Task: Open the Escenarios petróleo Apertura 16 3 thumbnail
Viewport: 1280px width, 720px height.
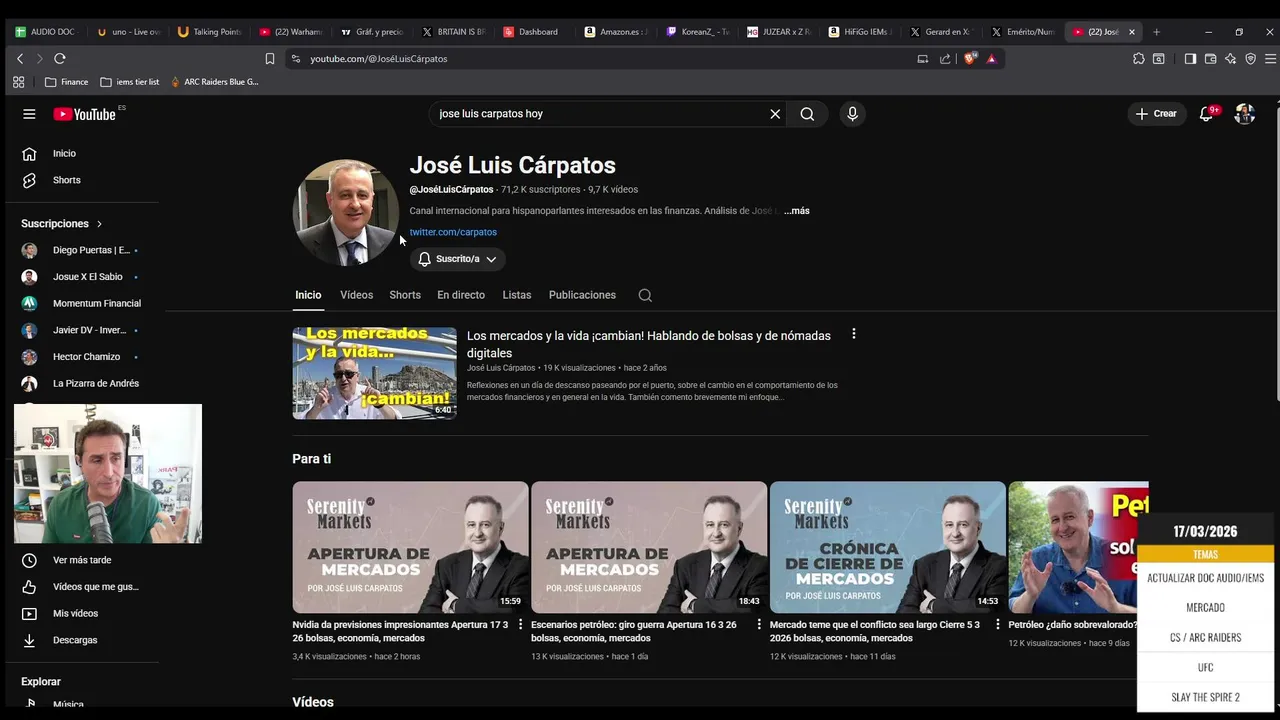Action: (649, 547)
